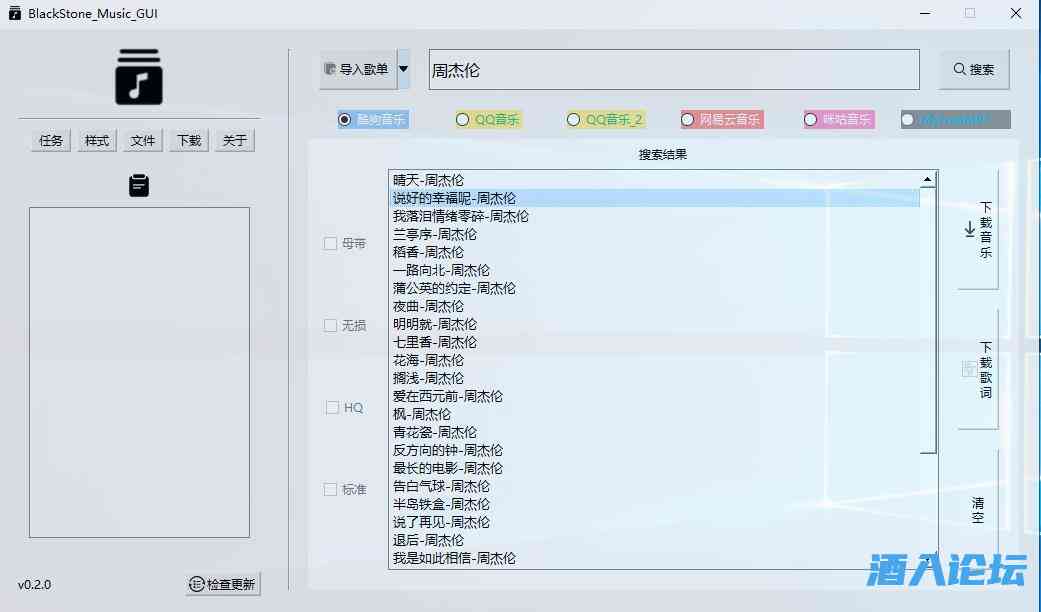Click the 下载音乐 button
Viewport: 1041px width, 612px height.
(x=978, y=230)
